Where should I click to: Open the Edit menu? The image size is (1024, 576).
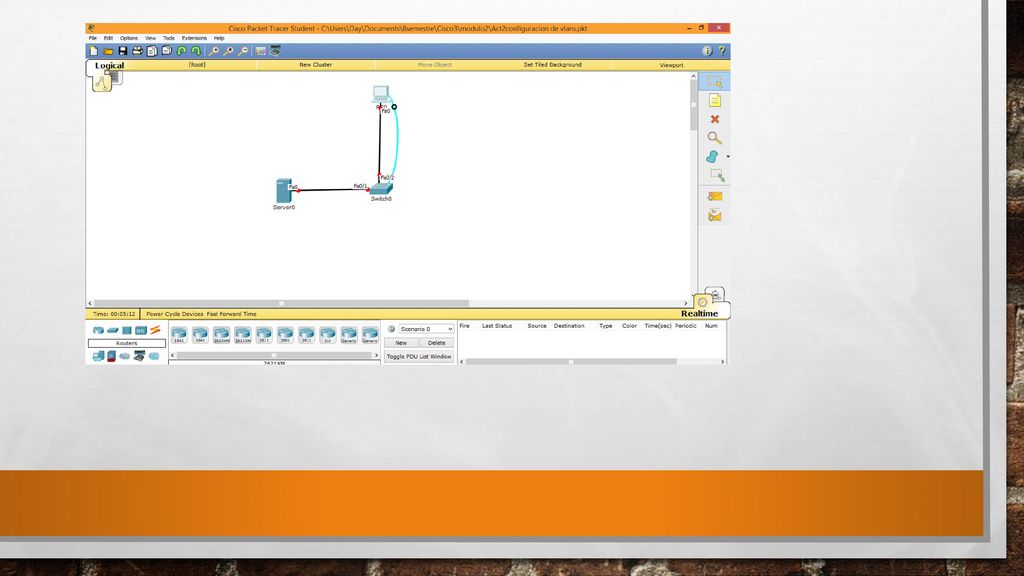pyautogui.click(x=108, y=39)
